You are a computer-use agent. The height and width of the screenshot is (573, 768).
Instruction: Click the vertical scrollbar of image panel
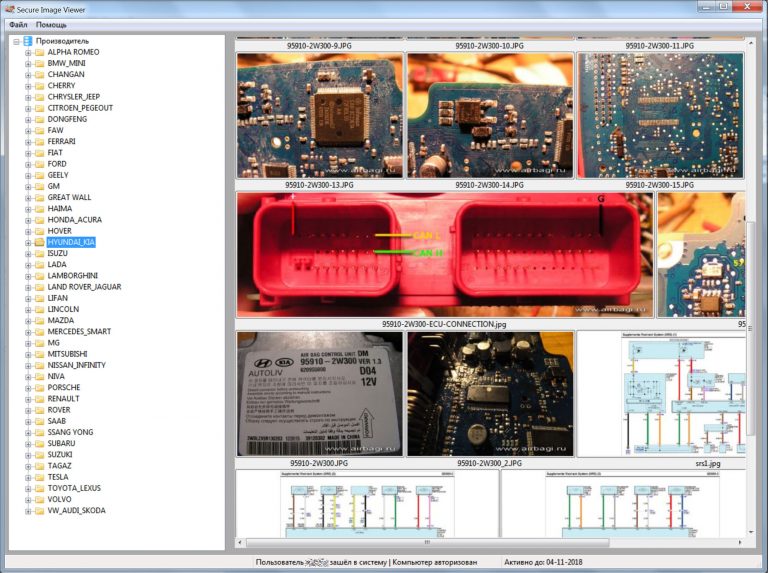click(x=750, y=300)
